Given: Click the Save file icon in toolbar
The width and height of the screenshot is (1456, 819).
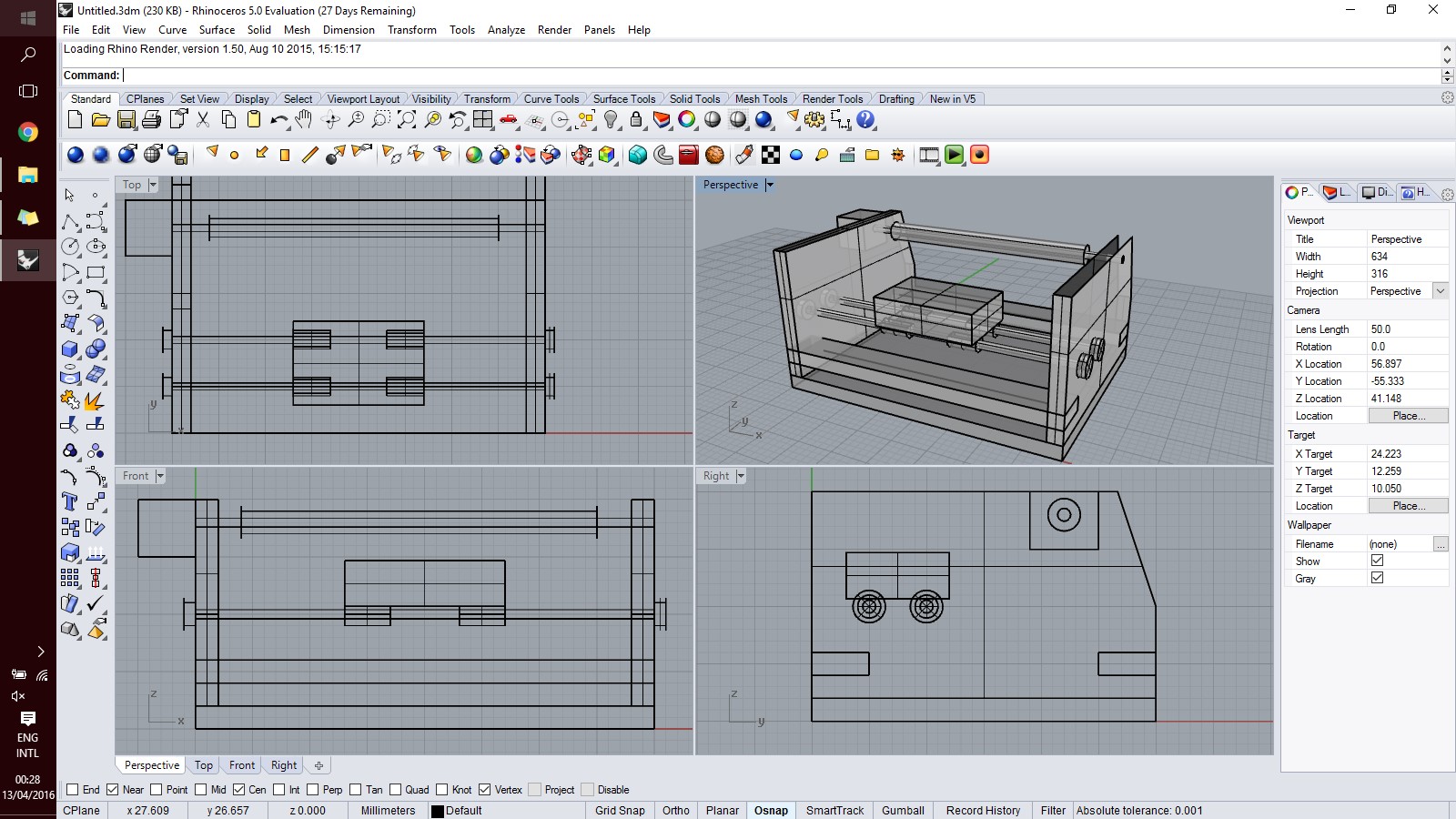Looking at the screenshot, I should 126,120.
